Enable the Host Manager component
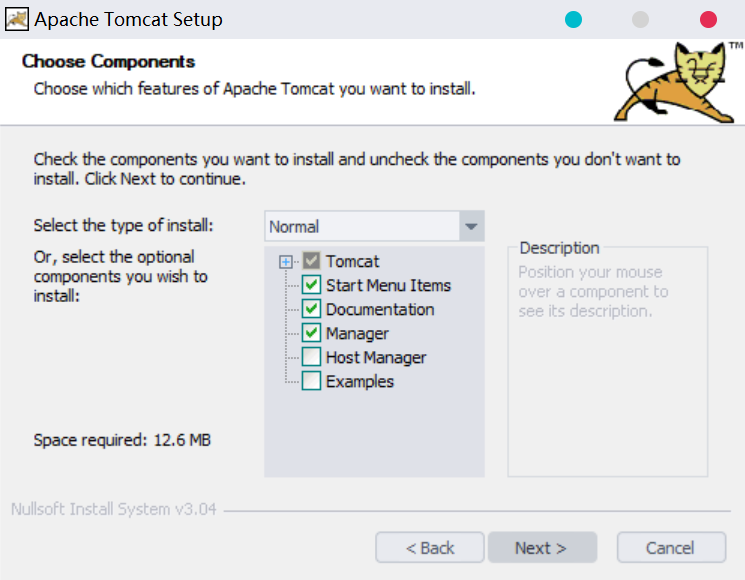The height and width of the screenshot is (580, 745). pyautogui.click(x=311, y=357)
